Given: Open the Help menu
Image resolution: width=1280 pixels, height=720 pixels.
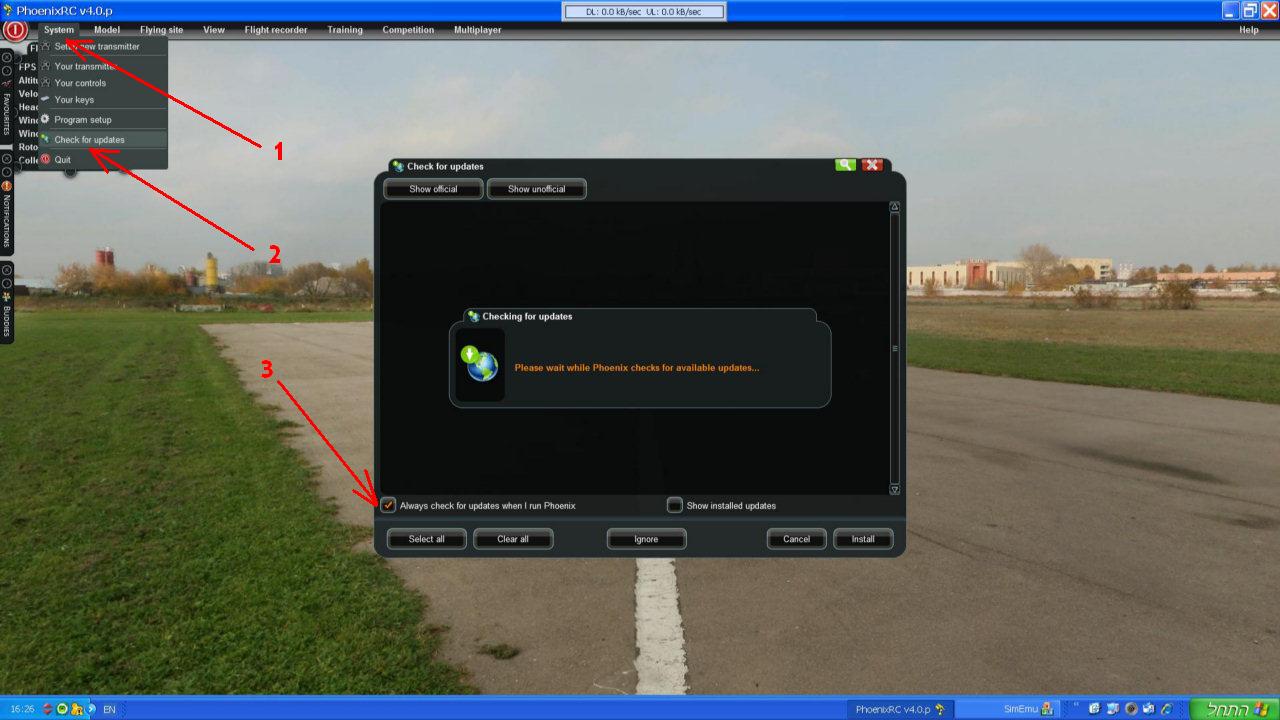Looking at the screenshot, I should coord(1249,30).
